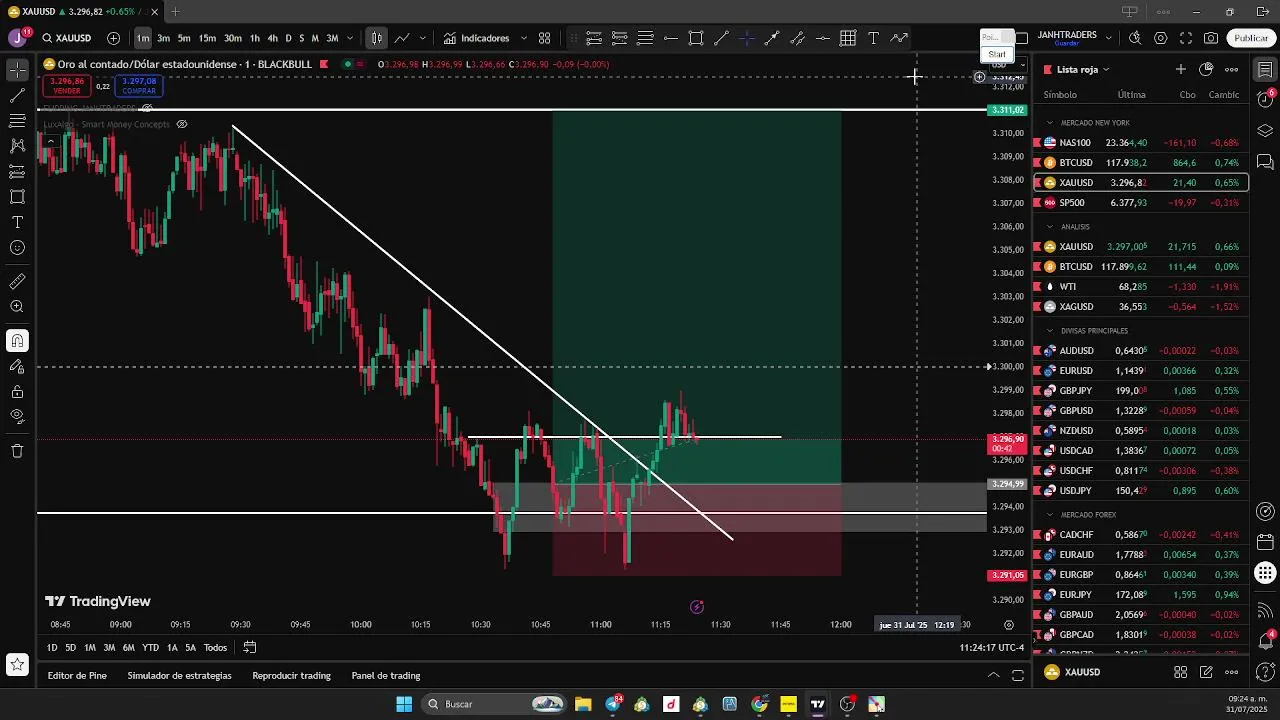Click the blue COMPRAR price button
The image size is (1280, 720).
click(139, 86)
